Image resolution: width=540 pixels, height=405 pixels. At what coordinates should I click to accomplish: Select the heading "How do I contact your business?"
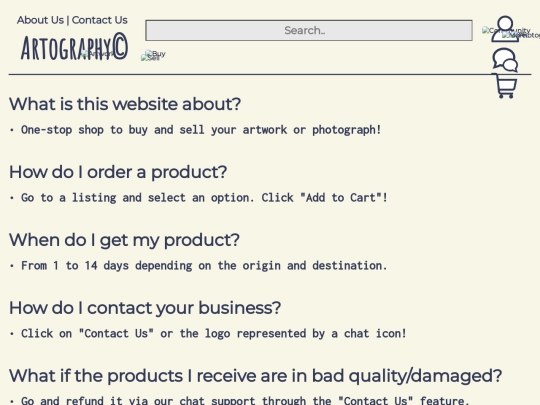145,307
